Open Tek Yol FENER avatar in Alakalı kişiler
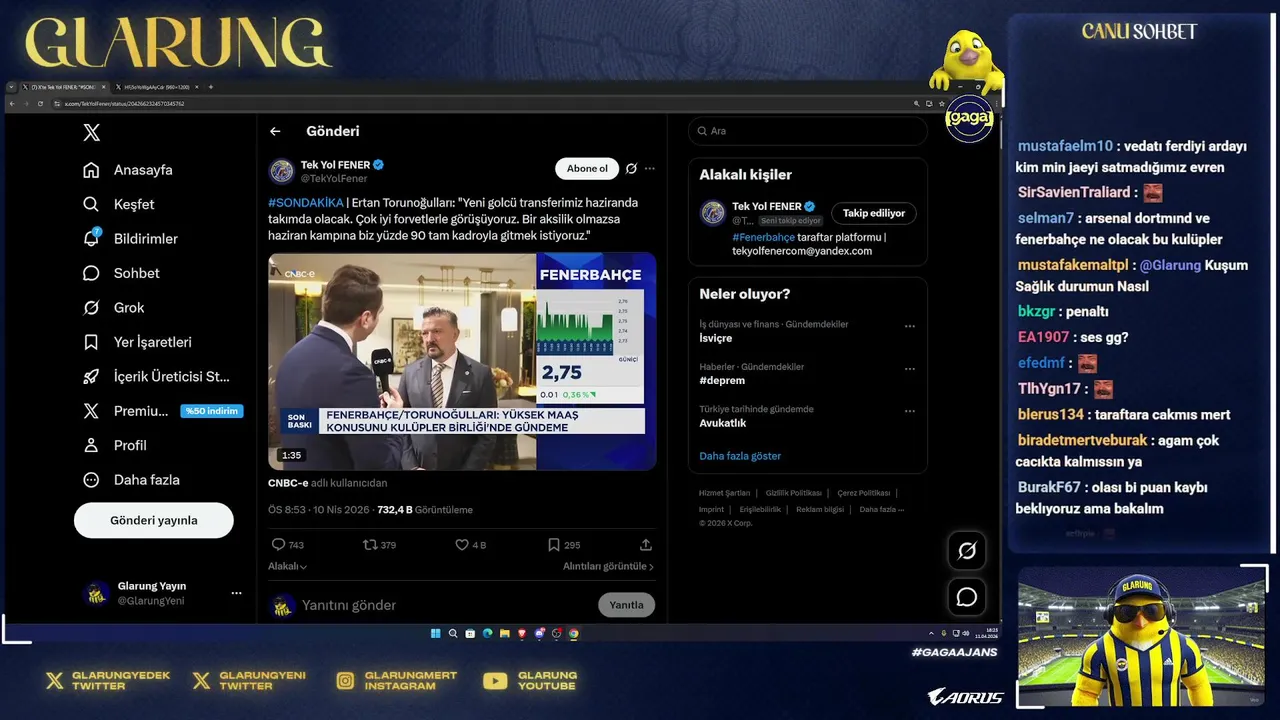1280x720 pixels. point(712,213)
